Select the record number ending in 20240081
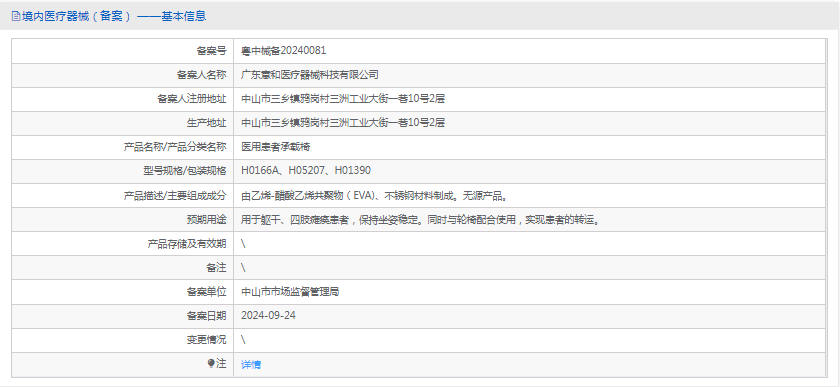 point(283,51)
